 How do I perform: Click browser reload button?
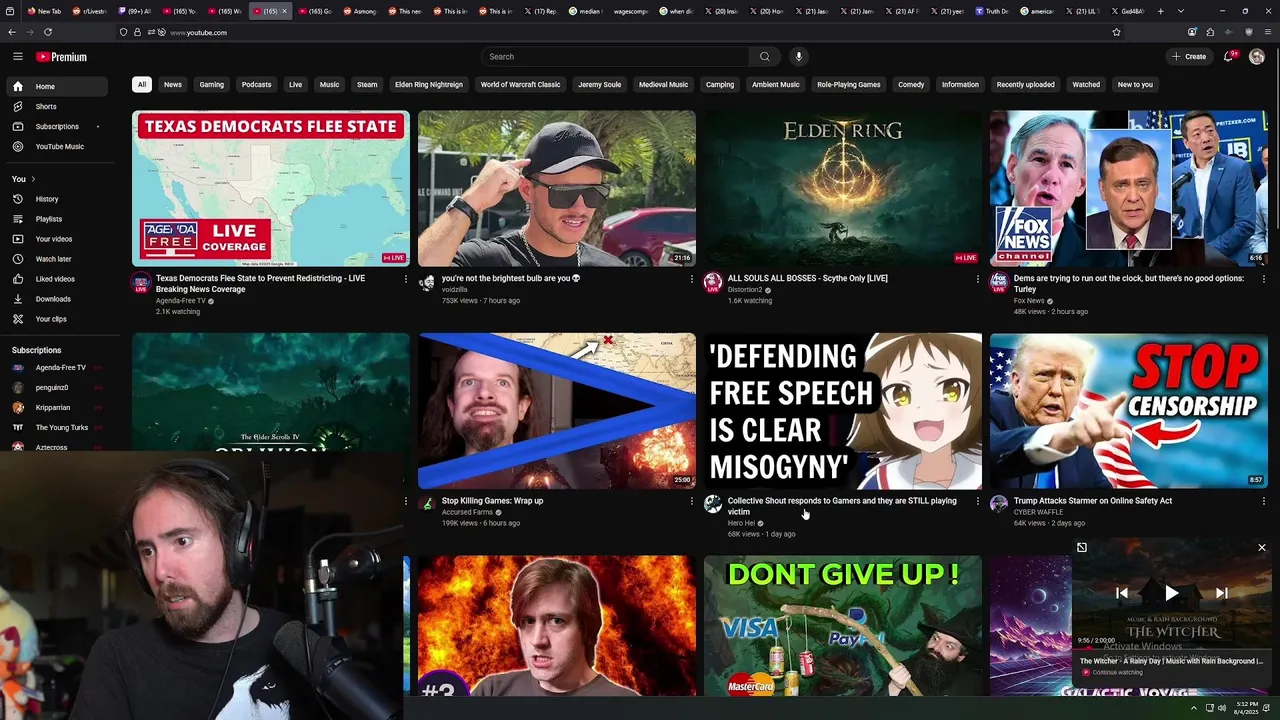click(x=47, y=32)
